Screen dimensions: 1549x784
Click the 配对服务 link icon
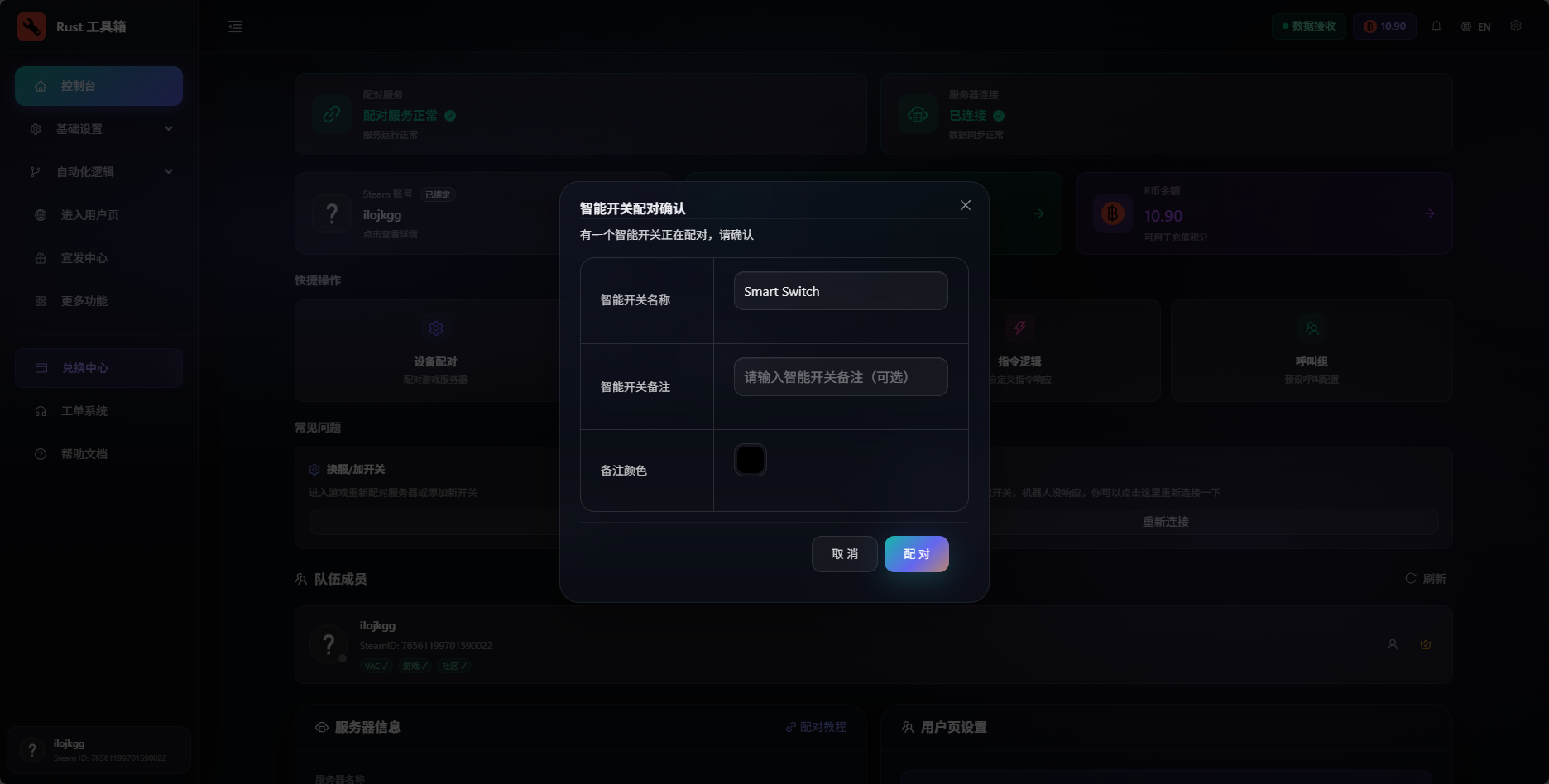click(x=332, y=114)
